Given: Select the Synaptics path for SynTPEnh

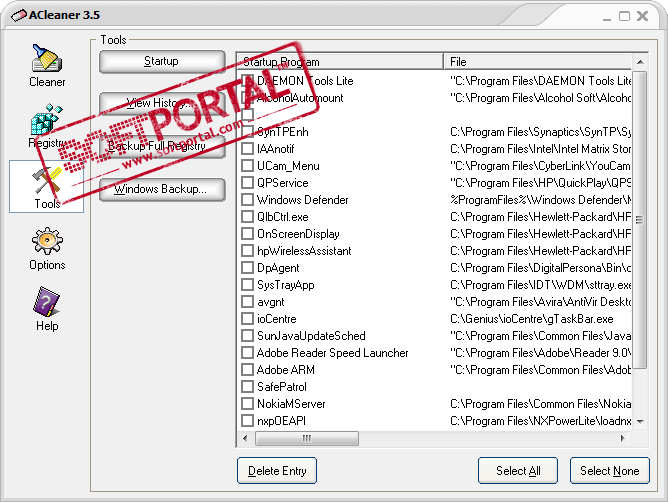Looking at the screenshot, I should tap(541, 132).
